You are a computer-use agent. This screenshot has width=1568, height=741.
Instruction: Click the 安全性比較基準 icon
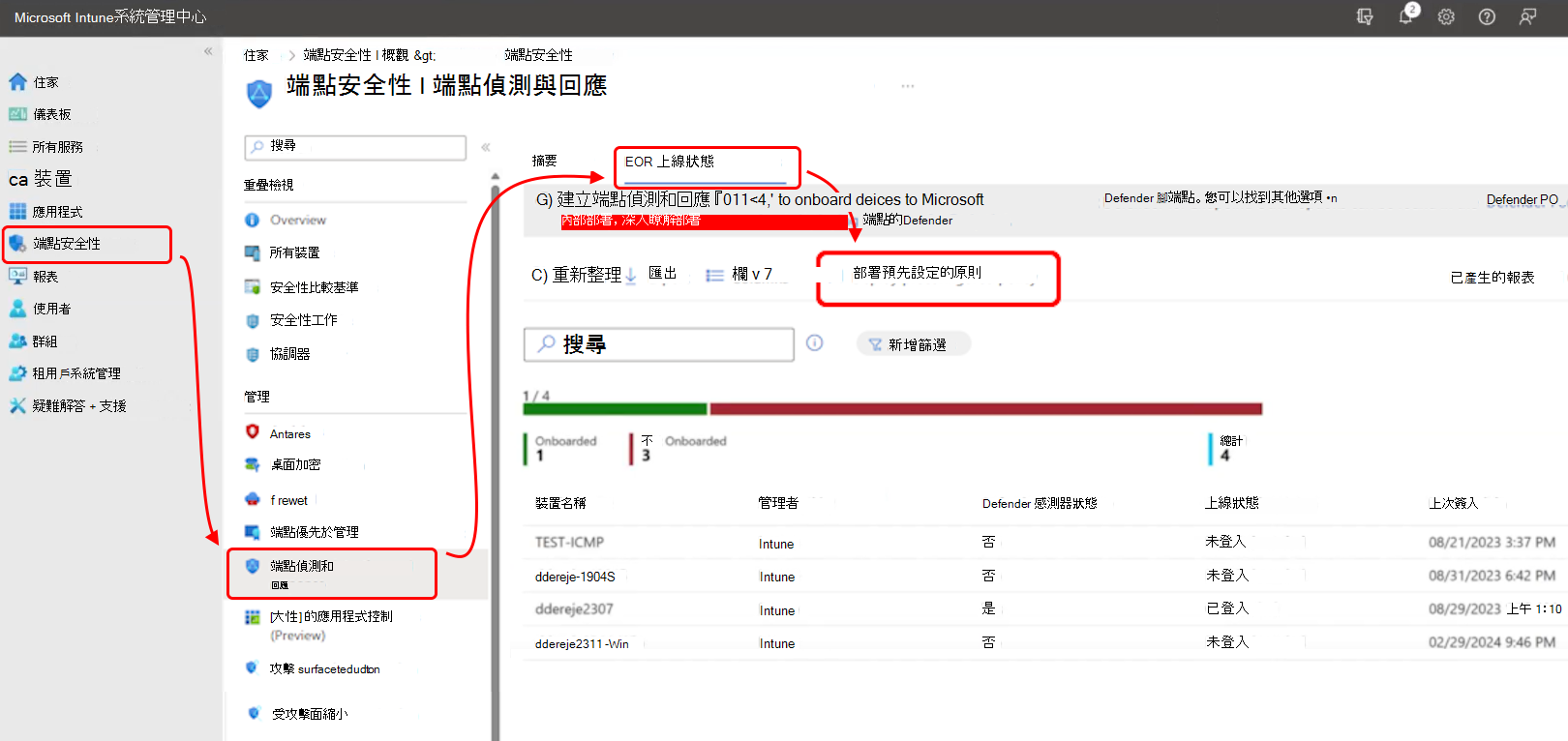pos(252,286)
